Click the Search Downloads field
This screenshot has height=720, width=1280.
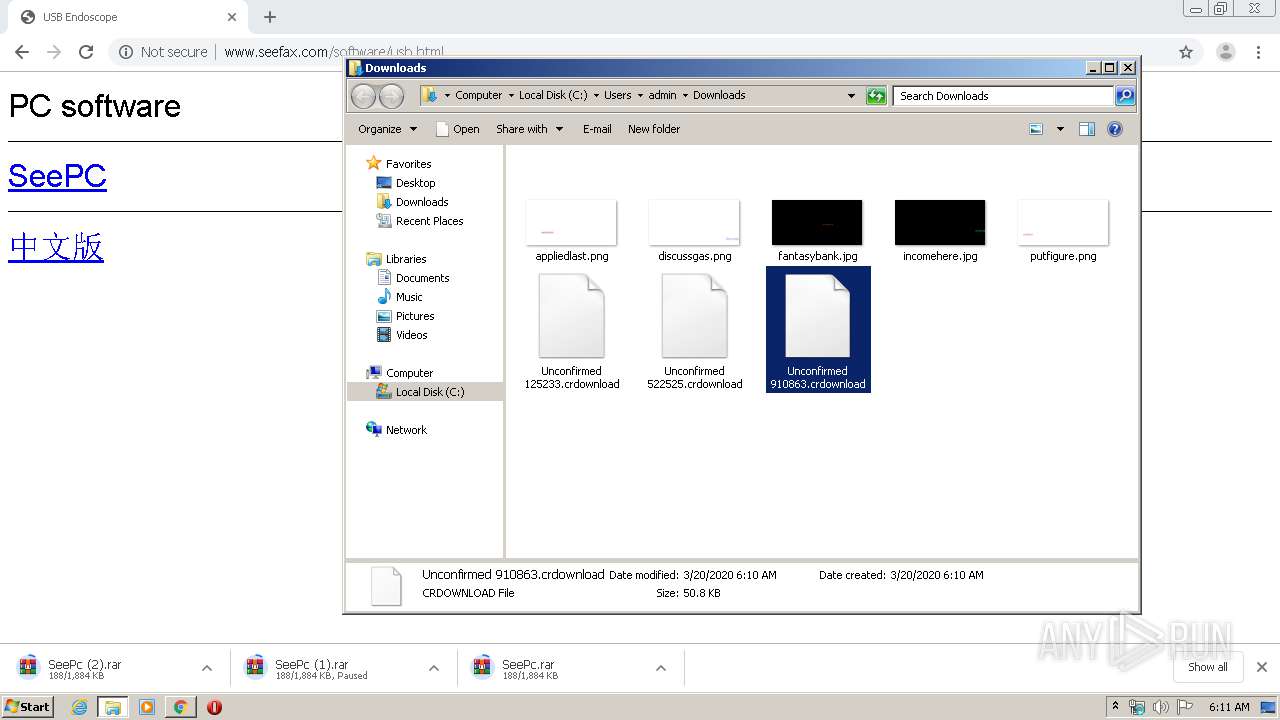point(1003,96)
